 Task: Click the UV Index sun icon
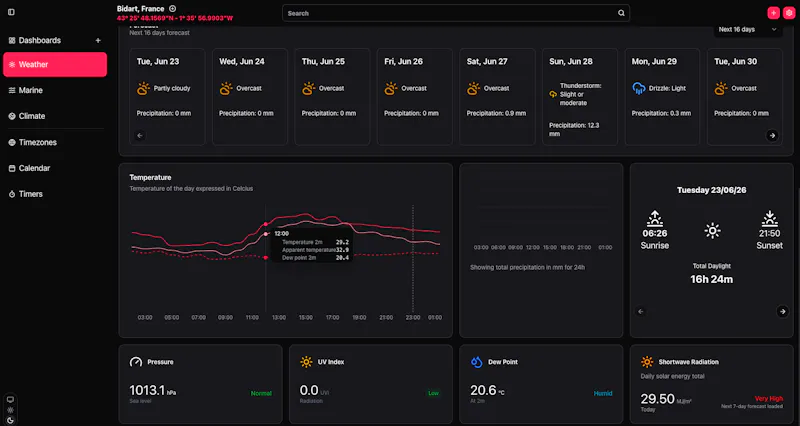(x=306, y=362)
